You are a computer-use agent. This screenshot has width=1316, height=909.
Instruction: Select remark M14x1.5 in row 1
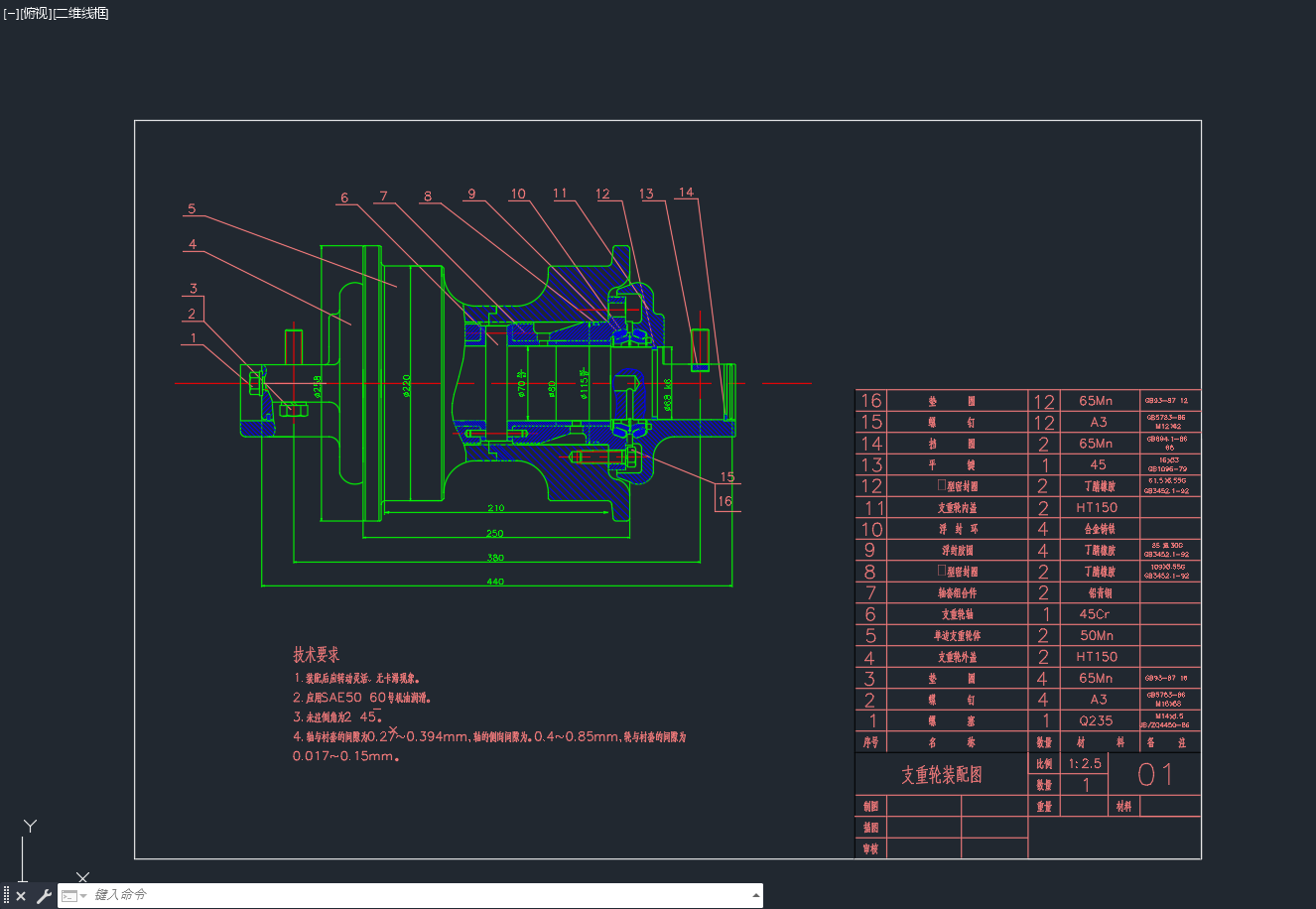pos(1169,715)
